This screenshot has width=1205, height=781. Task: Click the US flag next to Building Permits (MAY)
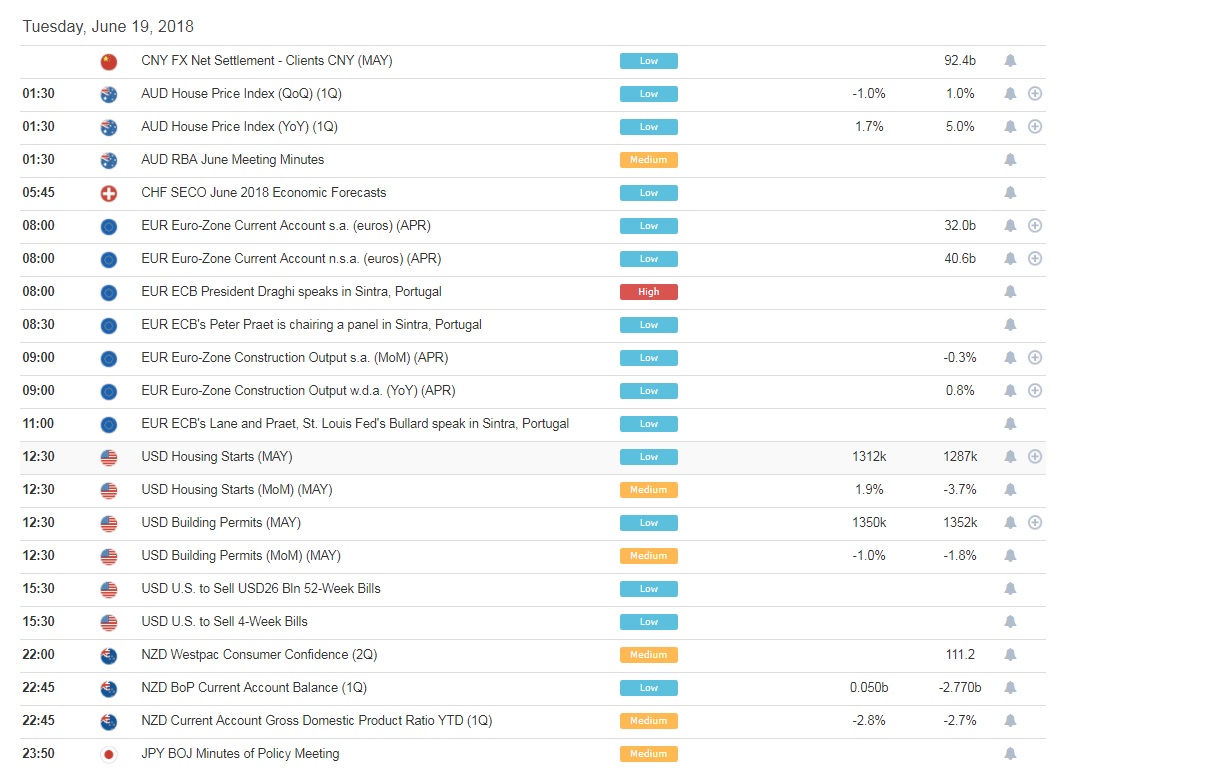click(109, 523)
